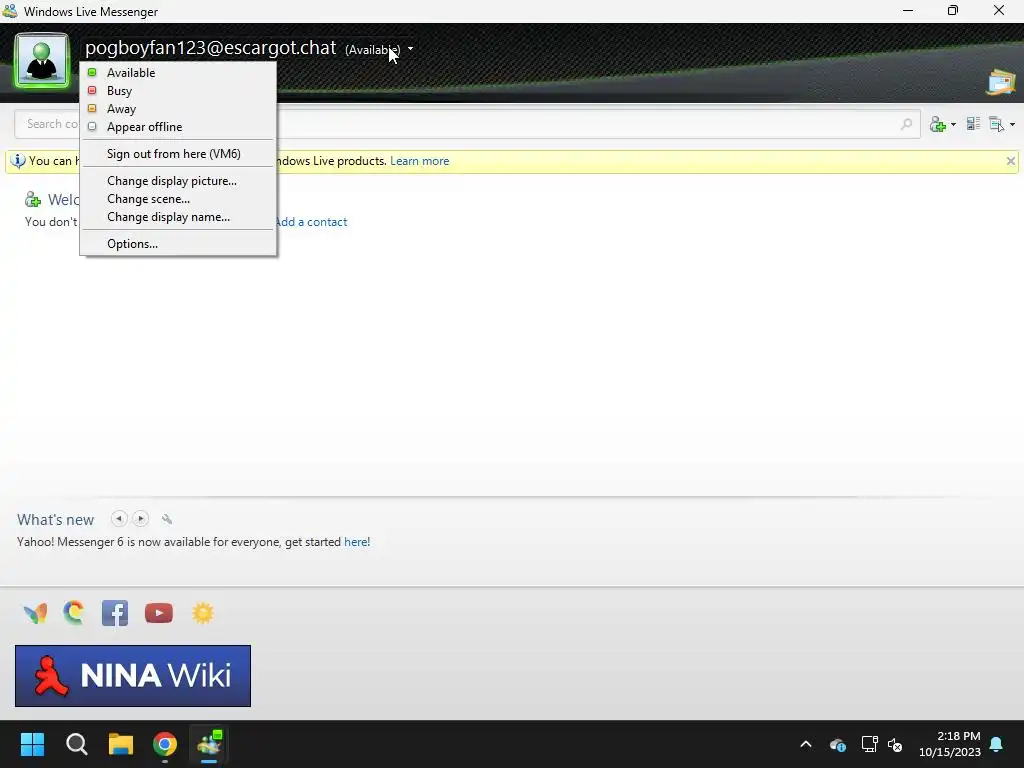Open the Windows Start menu
Screen dimensions: 1024x768
pos(32,744)
